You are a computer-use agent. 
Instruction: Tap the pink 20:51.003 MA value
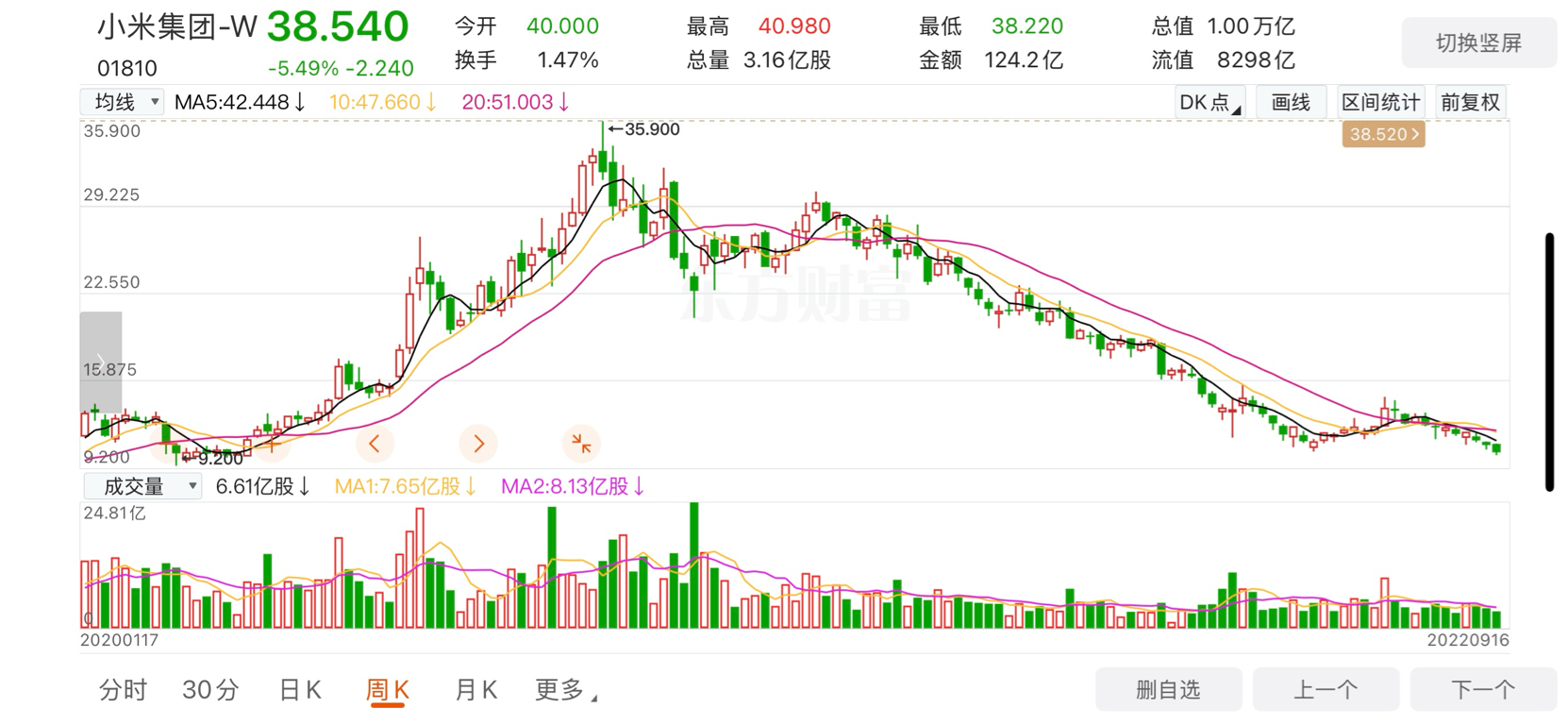515,102
